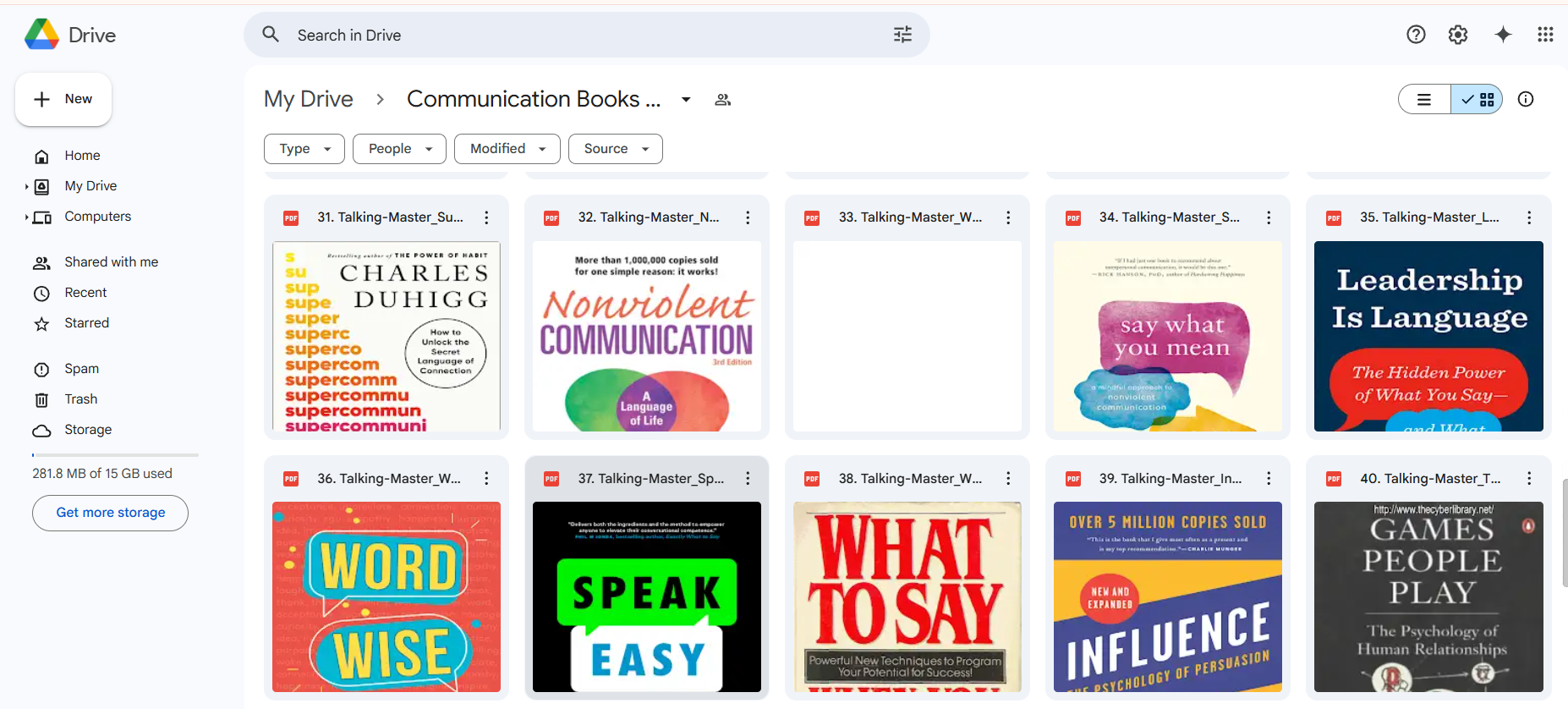Open blank thumbnail of file 33

click(x=907, y=337)
